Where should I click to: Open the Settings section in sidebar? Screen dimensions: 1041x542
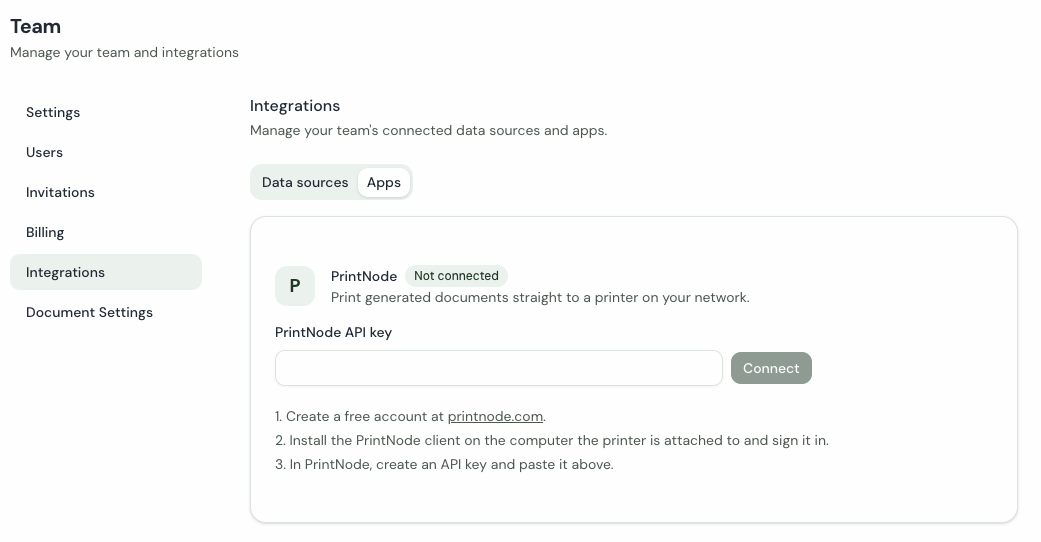[x=106, y=112]
